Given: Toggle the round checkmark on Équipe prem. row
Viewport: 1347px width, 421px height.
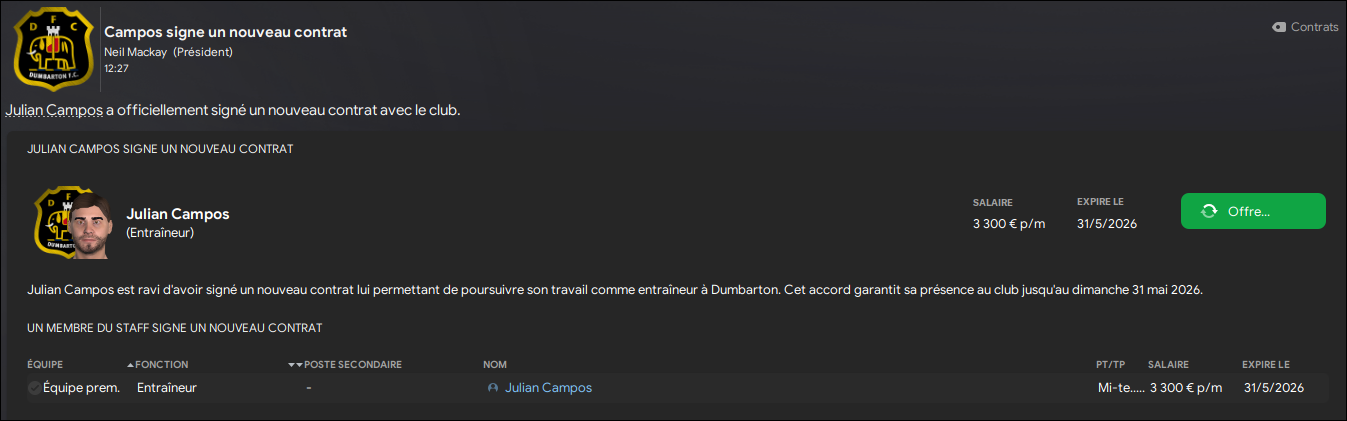Looking at the screenshot, I should pyautogui.click(x=35, y=388).
